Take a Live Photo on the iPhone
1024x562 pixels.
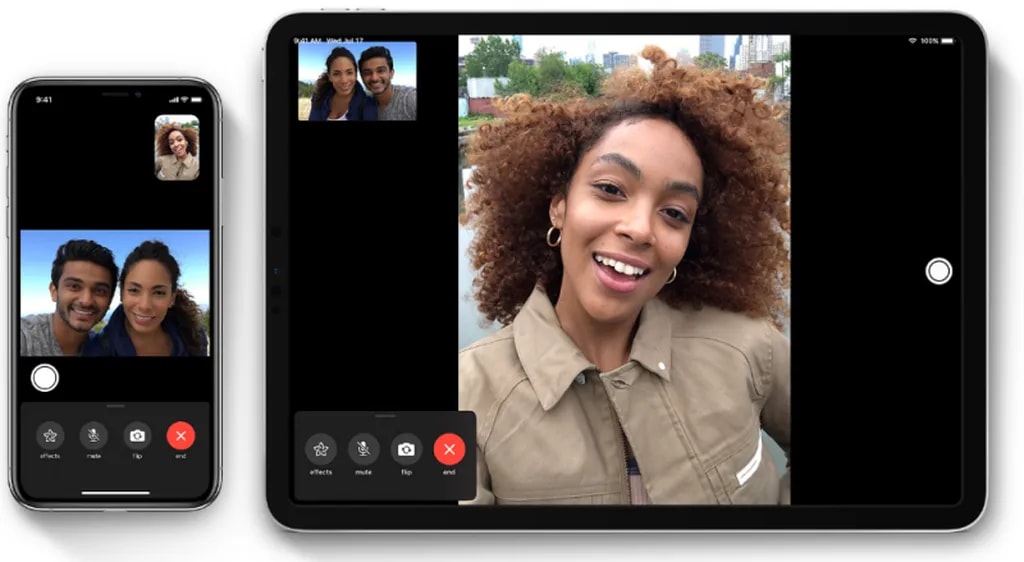point(44,378)
